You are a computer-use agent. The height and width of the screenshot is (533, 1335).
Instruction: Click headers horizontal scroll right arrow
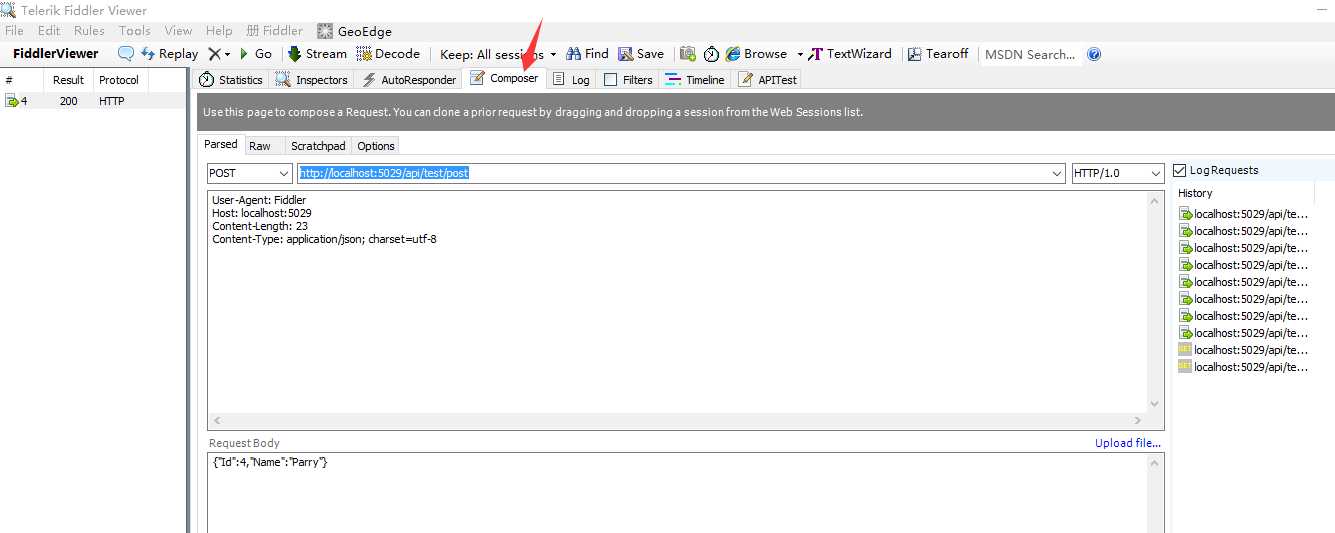[1138, 421]
